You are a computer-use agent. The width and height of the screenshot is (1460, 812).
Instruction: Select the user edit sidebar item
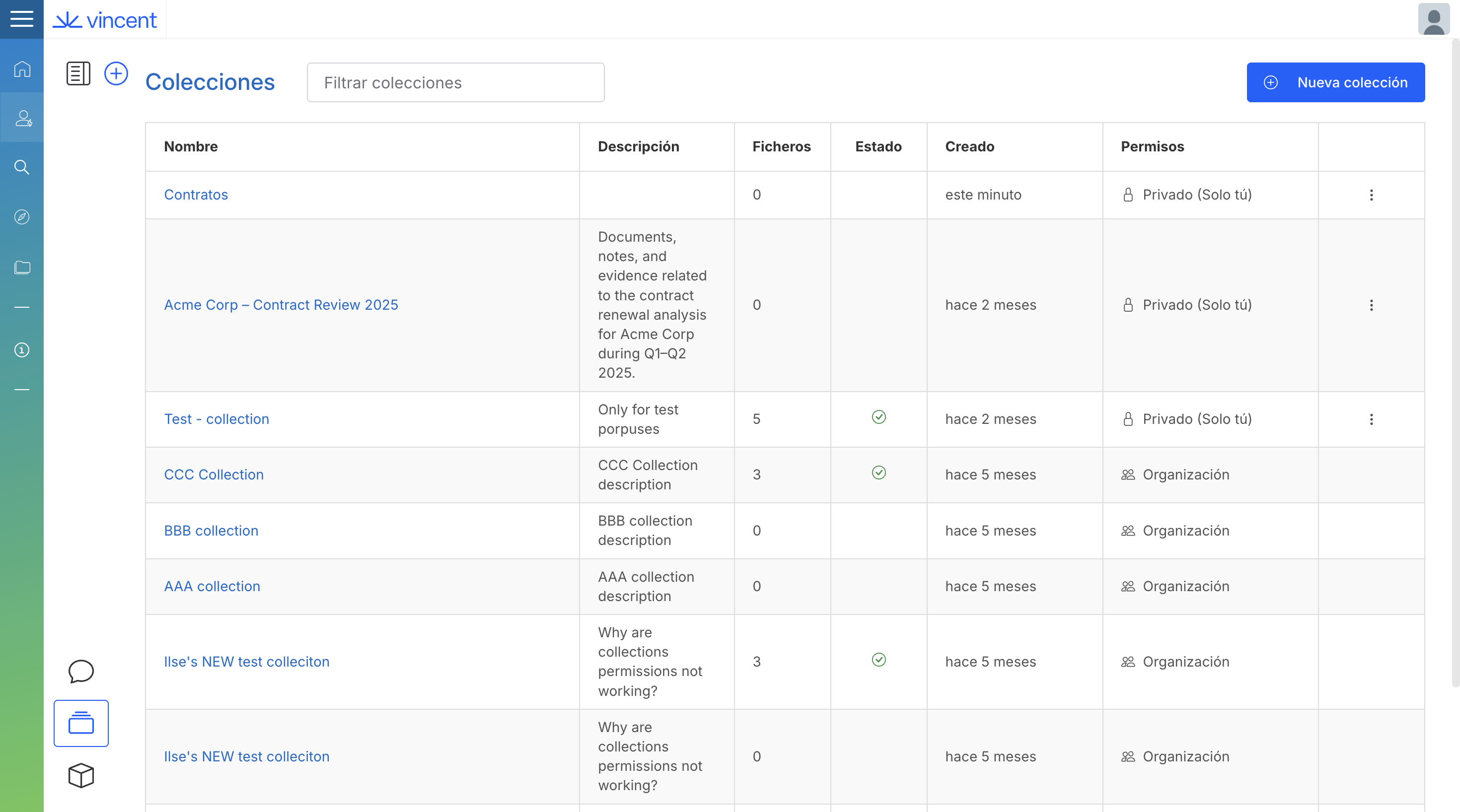(21, 118)
